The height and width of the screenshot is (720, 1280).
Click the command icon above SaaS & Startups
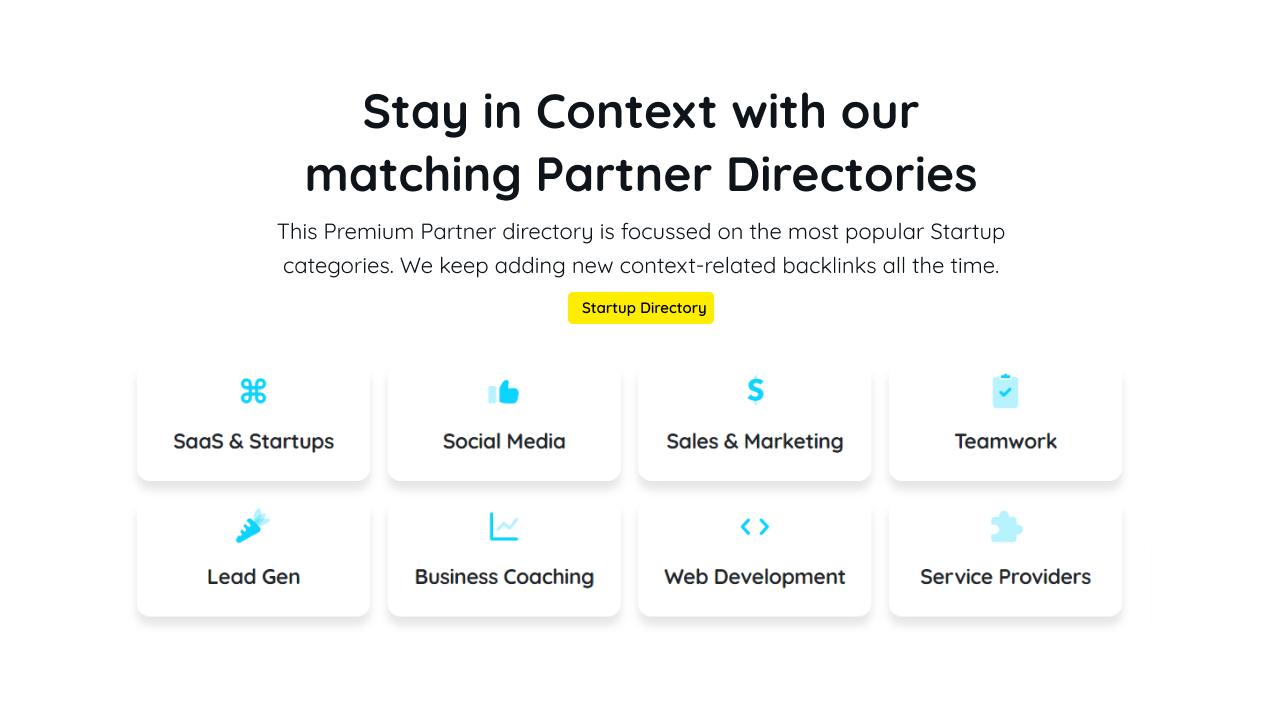pos(253,391)
